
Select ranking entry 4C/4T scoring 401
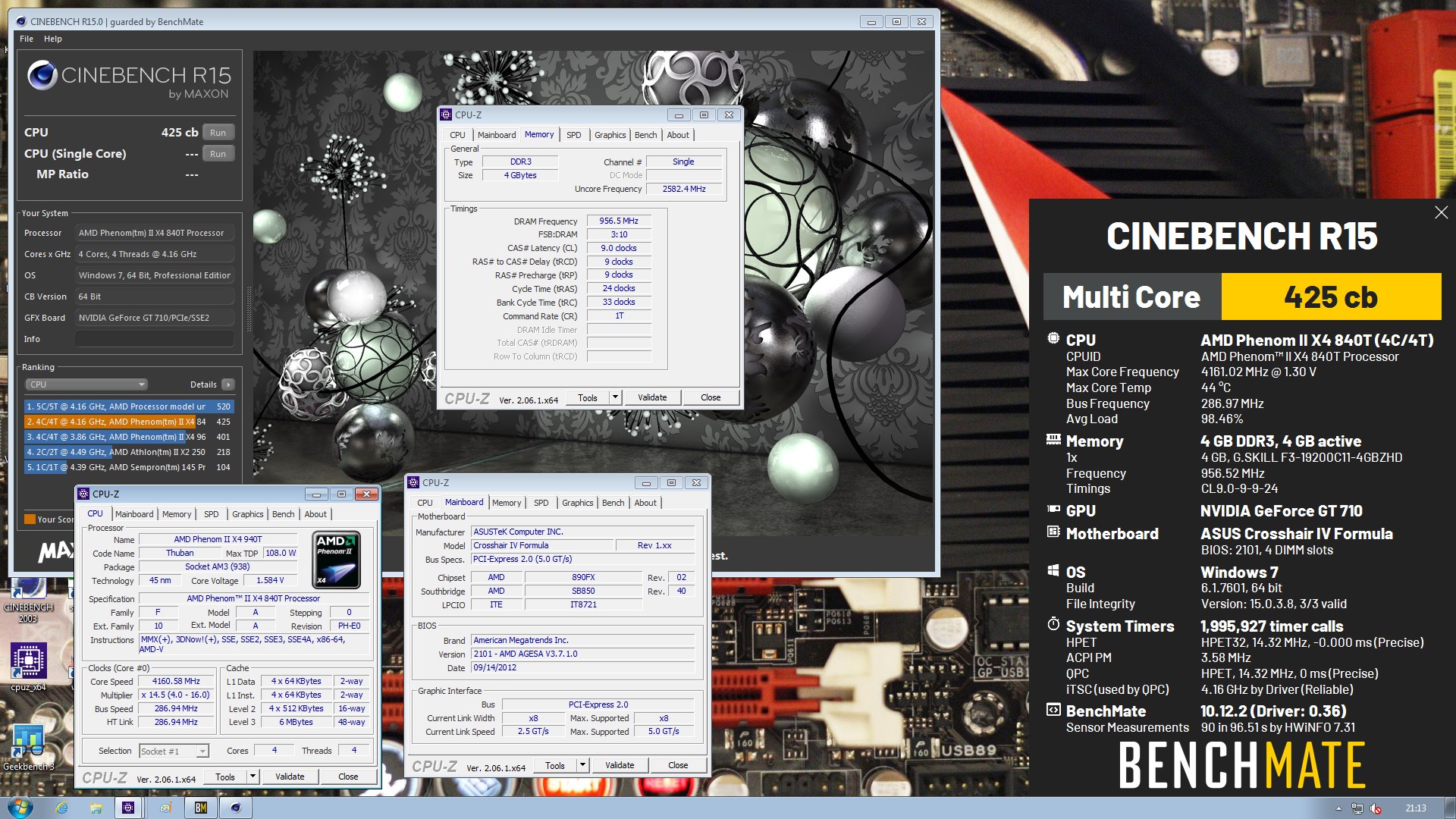click(x=129, y=437)
